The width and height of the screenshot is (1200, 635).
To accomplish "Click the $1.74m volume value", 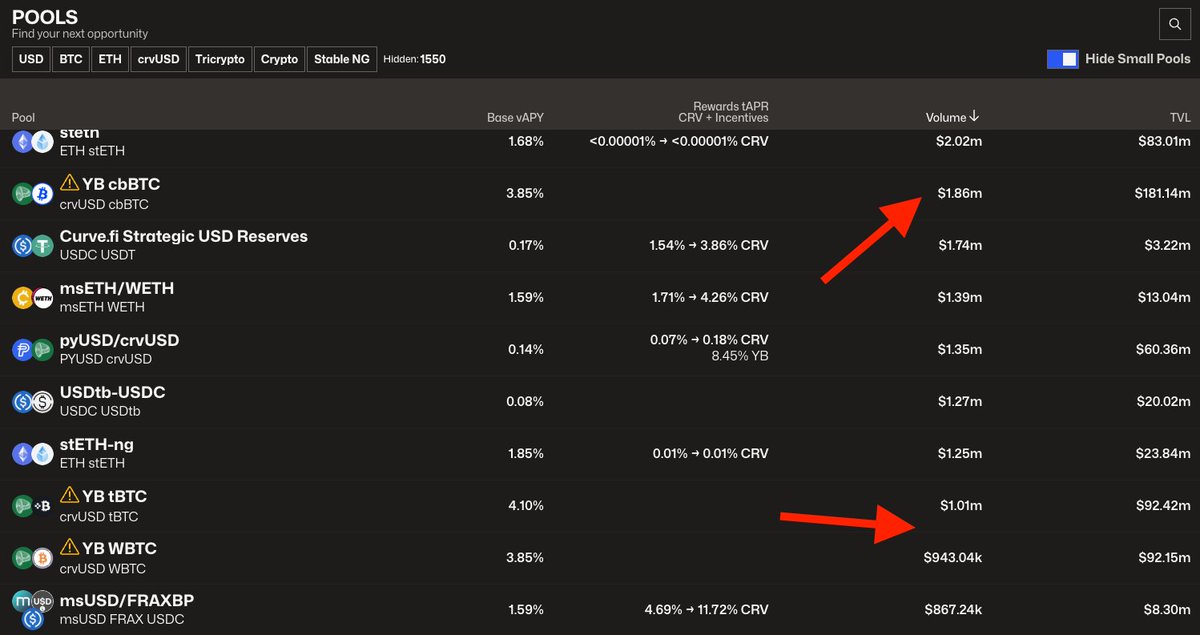I will 960,245.
